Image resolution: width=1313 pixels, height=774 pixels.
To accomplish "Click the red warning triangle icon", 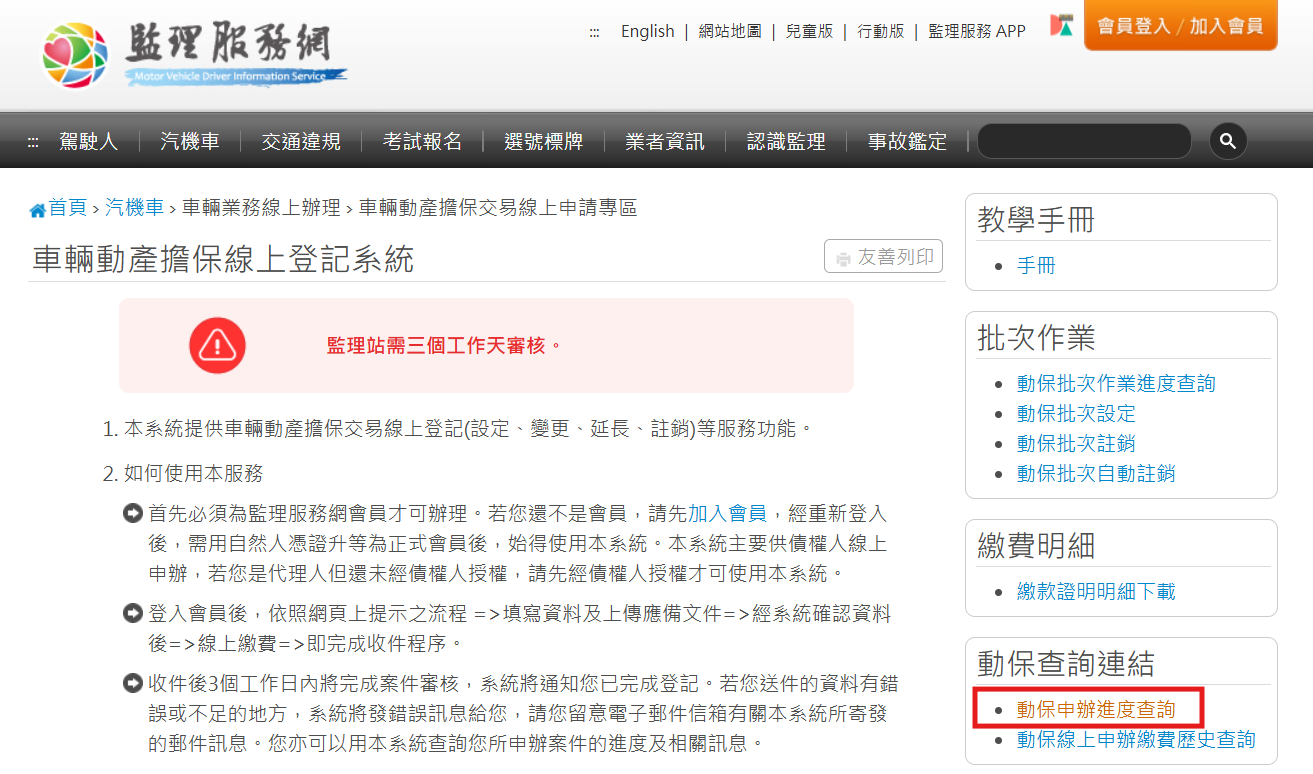I will [217, 346].
